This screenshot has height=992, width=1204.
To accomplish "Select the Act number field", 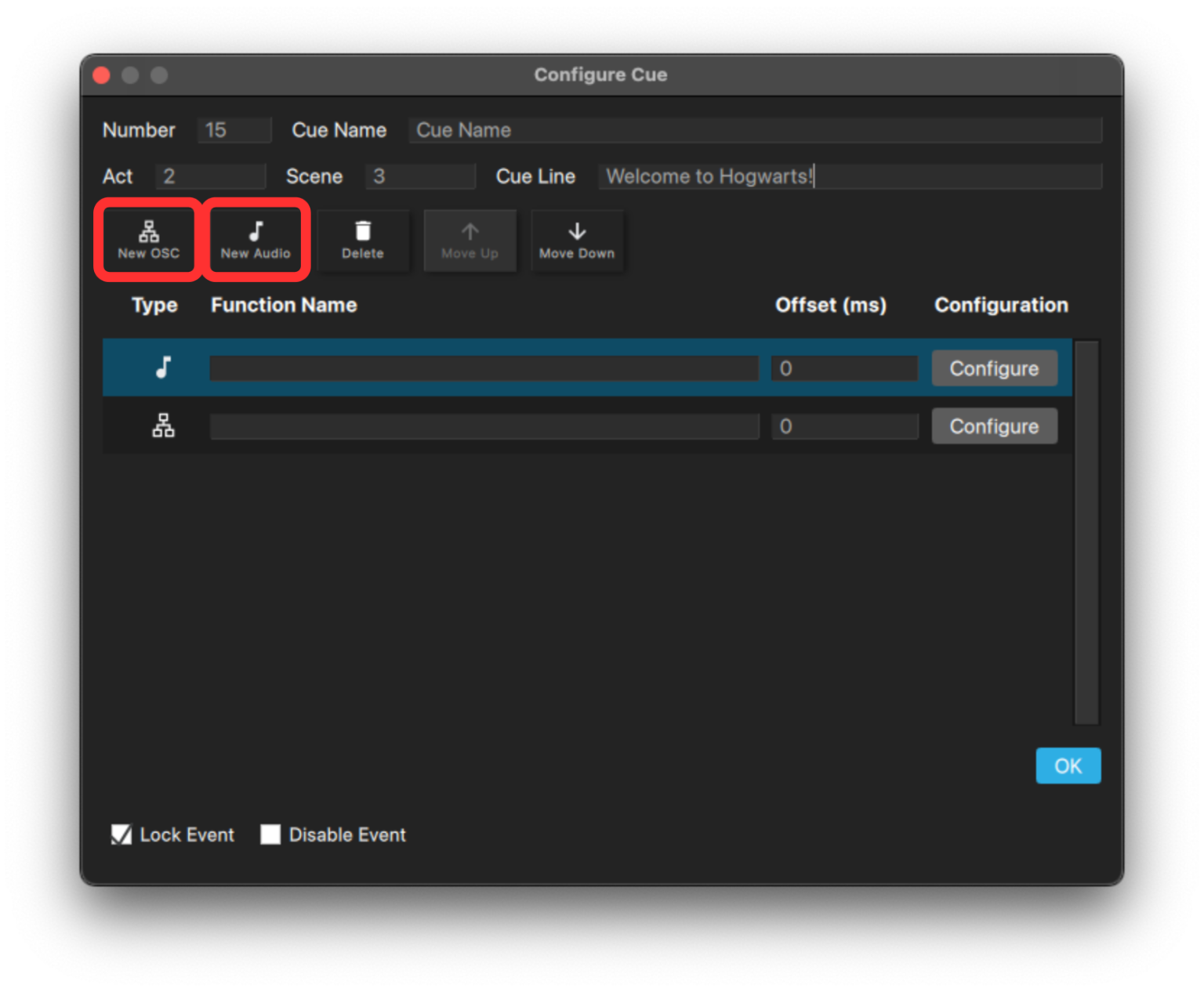I will coord(210,176).
